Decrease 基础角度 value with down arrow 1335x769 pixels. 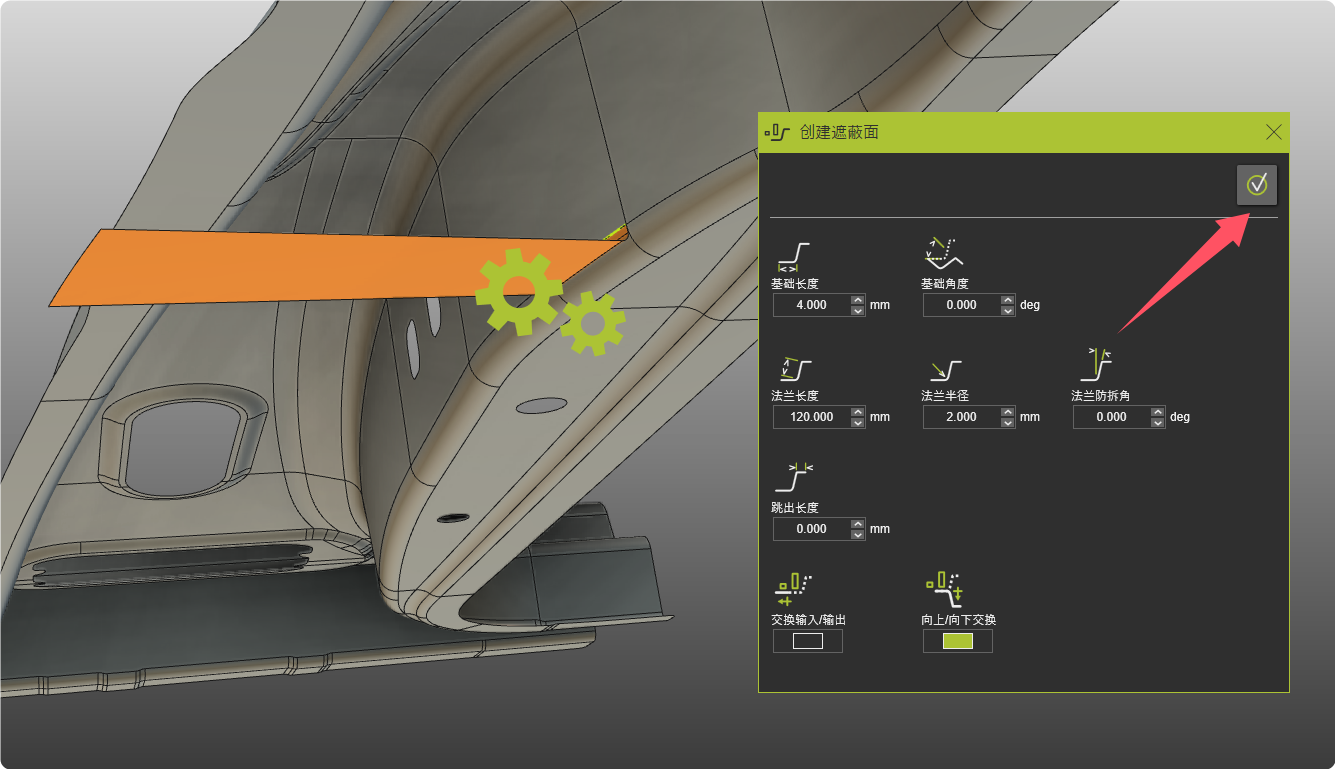click(x=1007, y=311)
